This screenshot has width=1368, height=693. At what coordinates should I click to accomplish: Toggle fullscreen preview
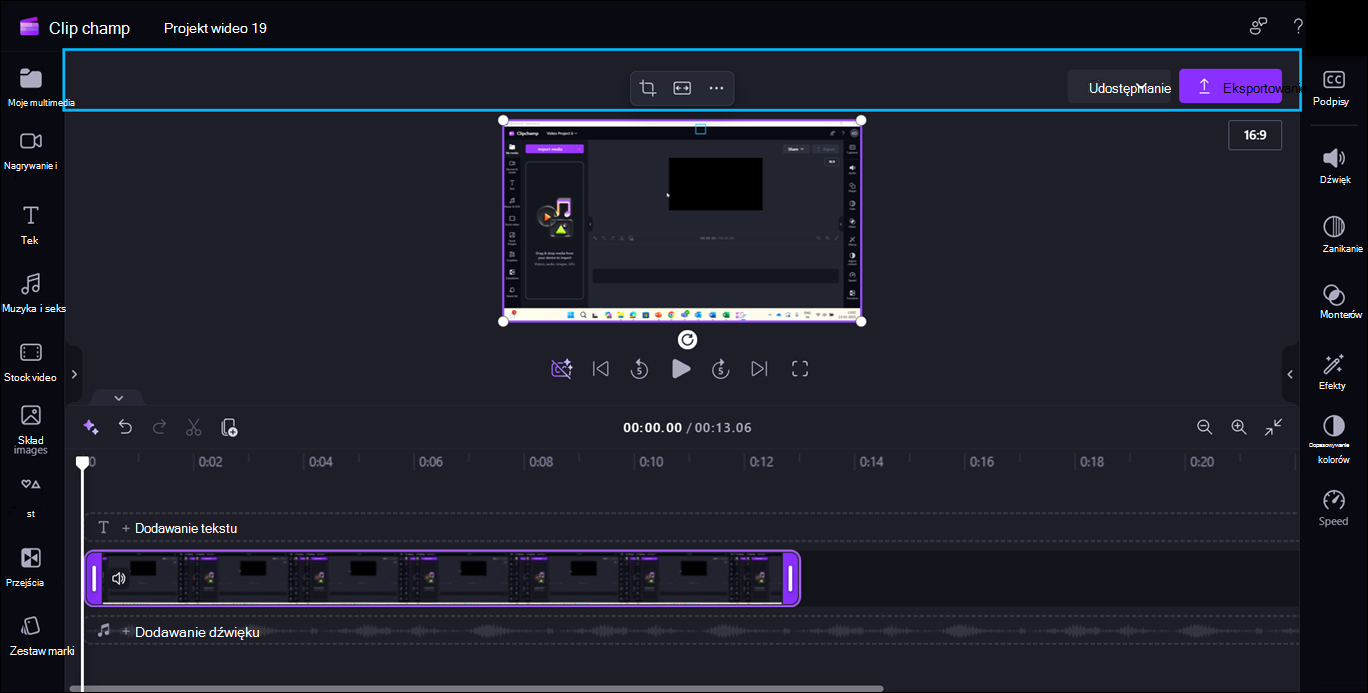800,369
